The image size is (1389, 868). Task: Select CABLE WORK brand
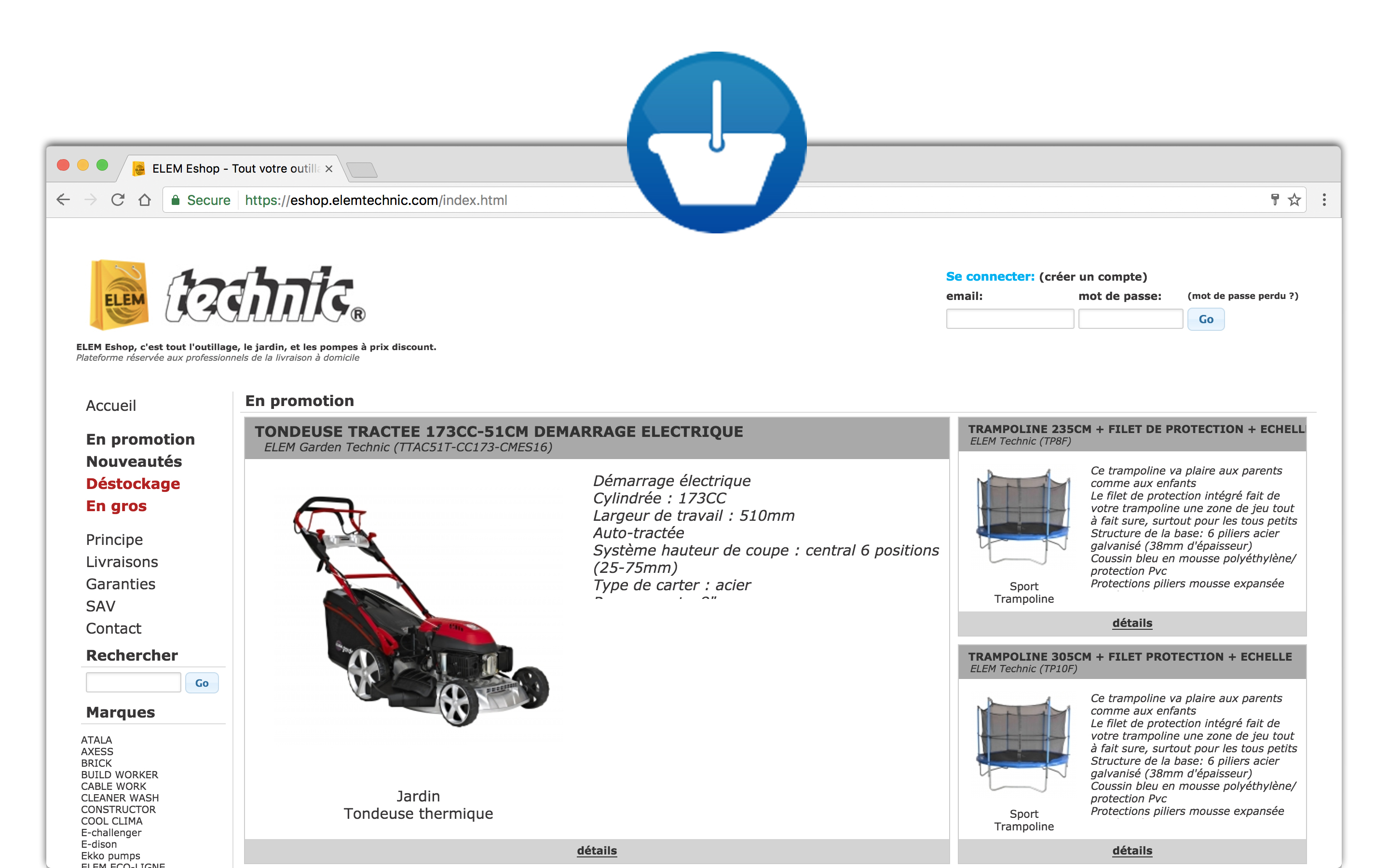point(114,787)
